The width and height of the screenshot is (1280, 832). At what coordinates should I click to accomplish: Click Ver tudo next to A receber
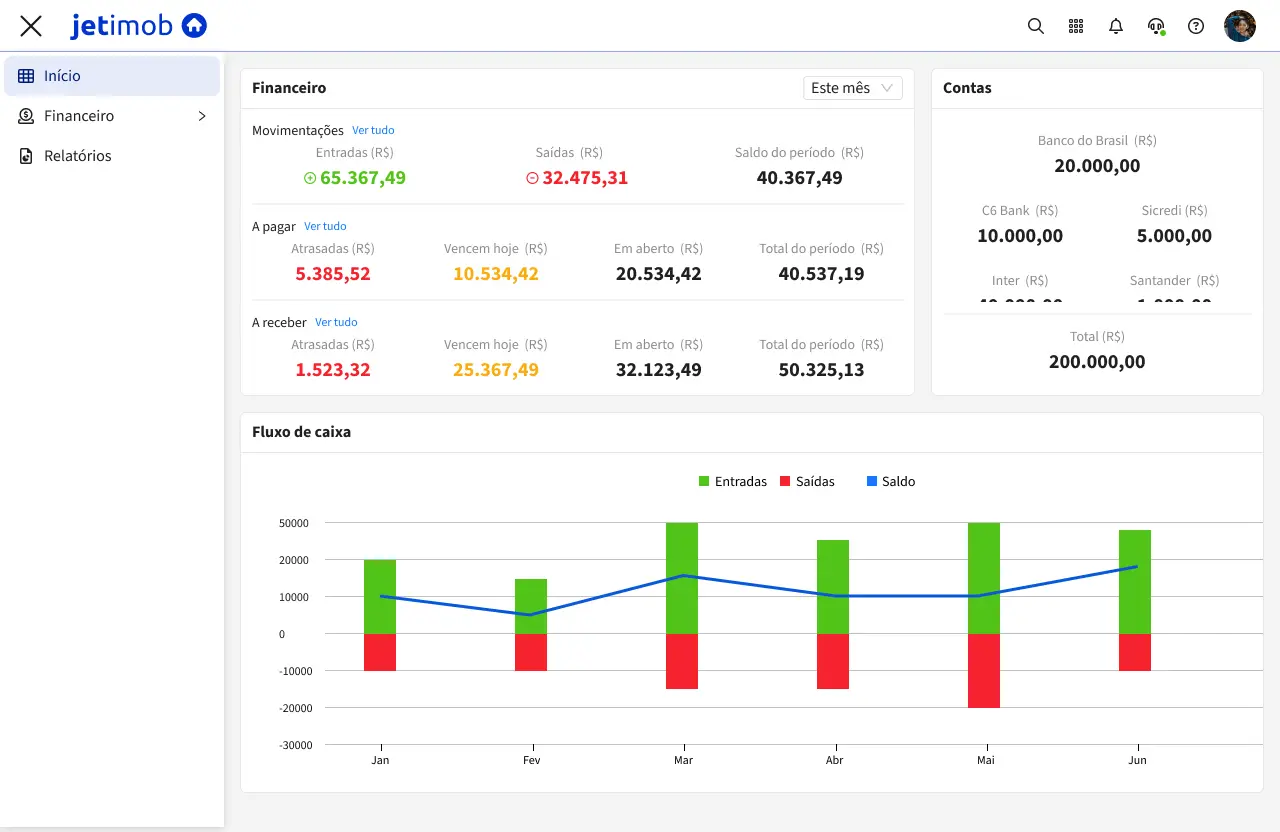coord(336,322)
